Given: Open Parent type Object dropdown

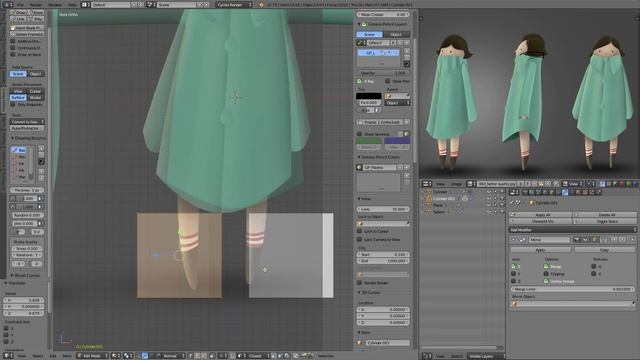Looking at the screenshot, I should point(397,103).
